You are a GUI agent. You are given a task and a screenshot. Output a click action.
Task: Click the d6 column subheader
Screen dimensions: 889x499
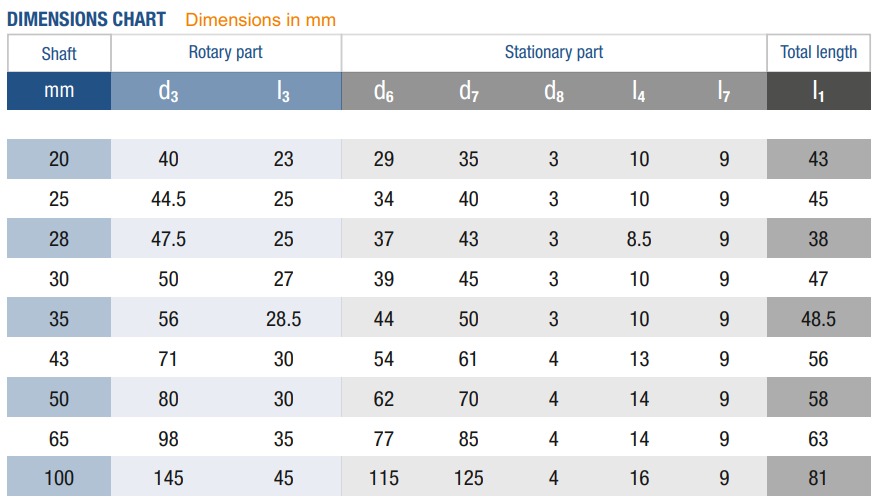[x=384, y=91]
